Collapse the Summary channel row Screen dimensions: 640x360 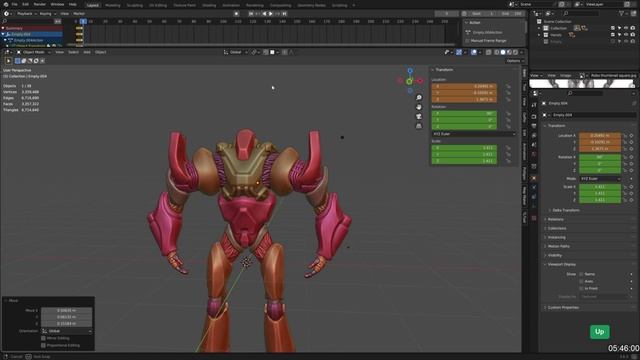pos(3,28)
